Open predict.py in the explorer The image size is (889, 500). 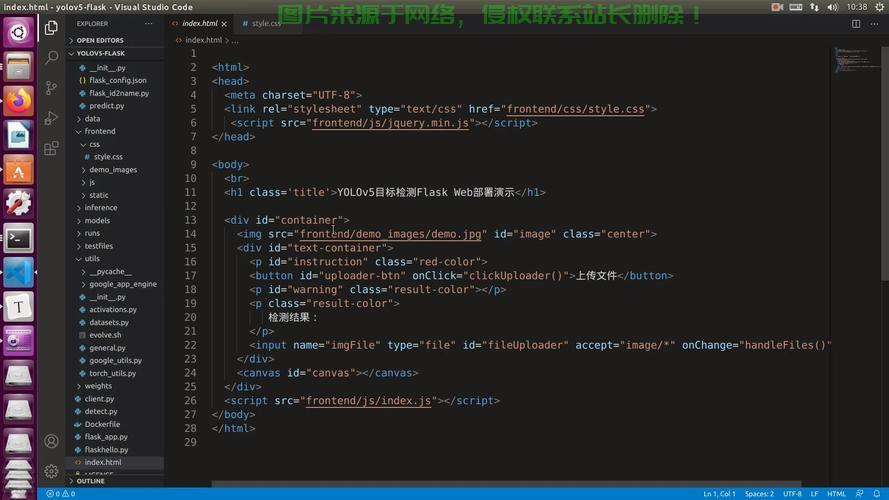pos(107,106)
